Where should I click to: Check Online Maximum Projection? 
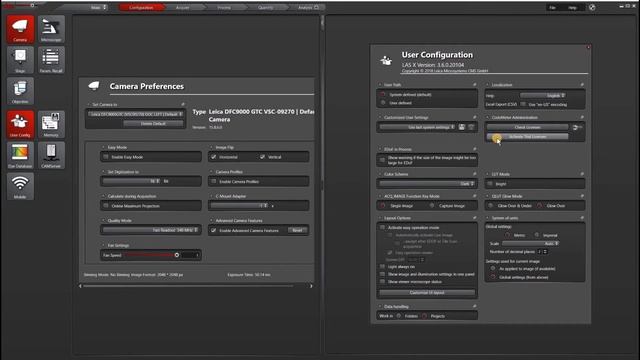pos(106,206)
